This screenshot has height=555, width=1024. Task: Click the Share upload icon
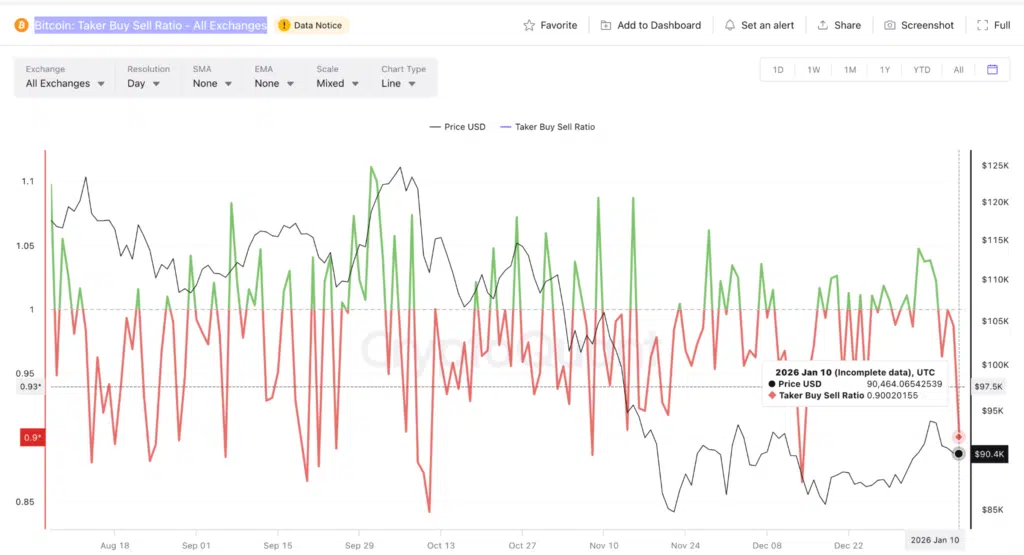pyautogui.click(x=822, y=25)
